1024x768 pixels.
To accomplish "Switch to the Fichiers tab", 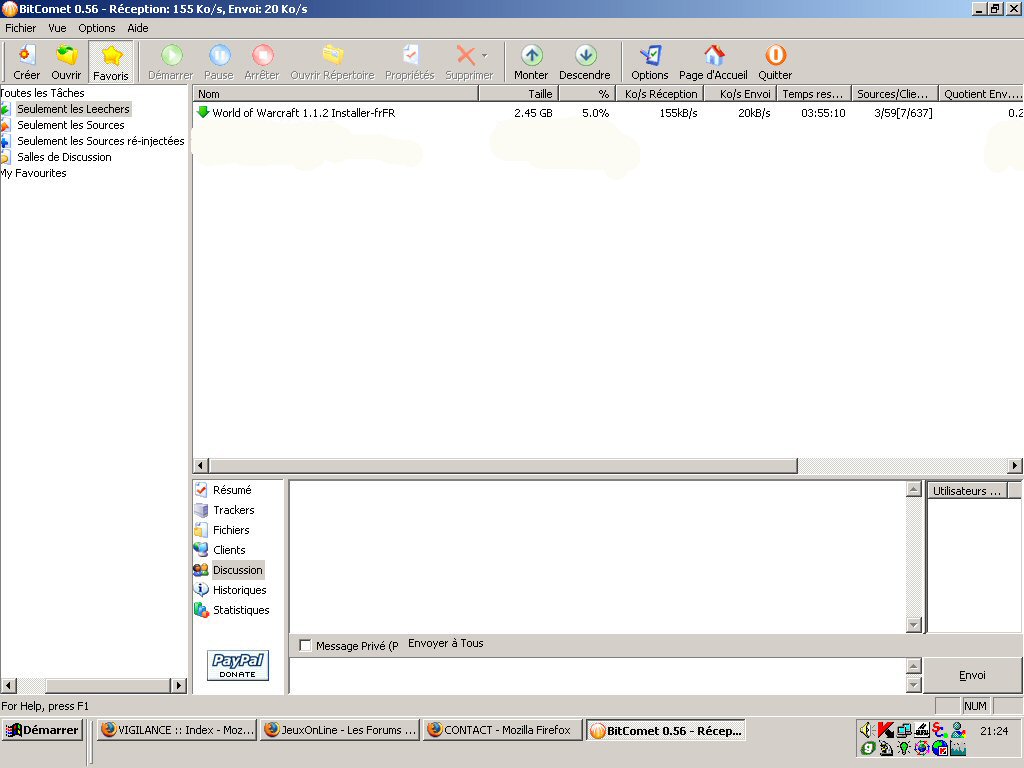I will 231,530.
